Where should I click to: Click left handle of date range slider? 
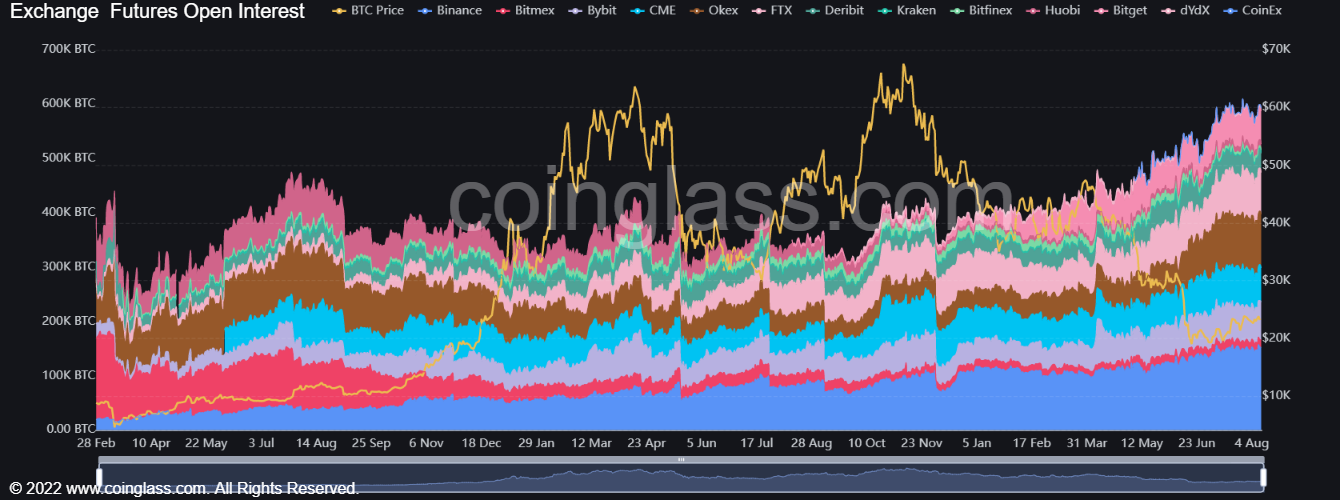(x=98, y=477)
